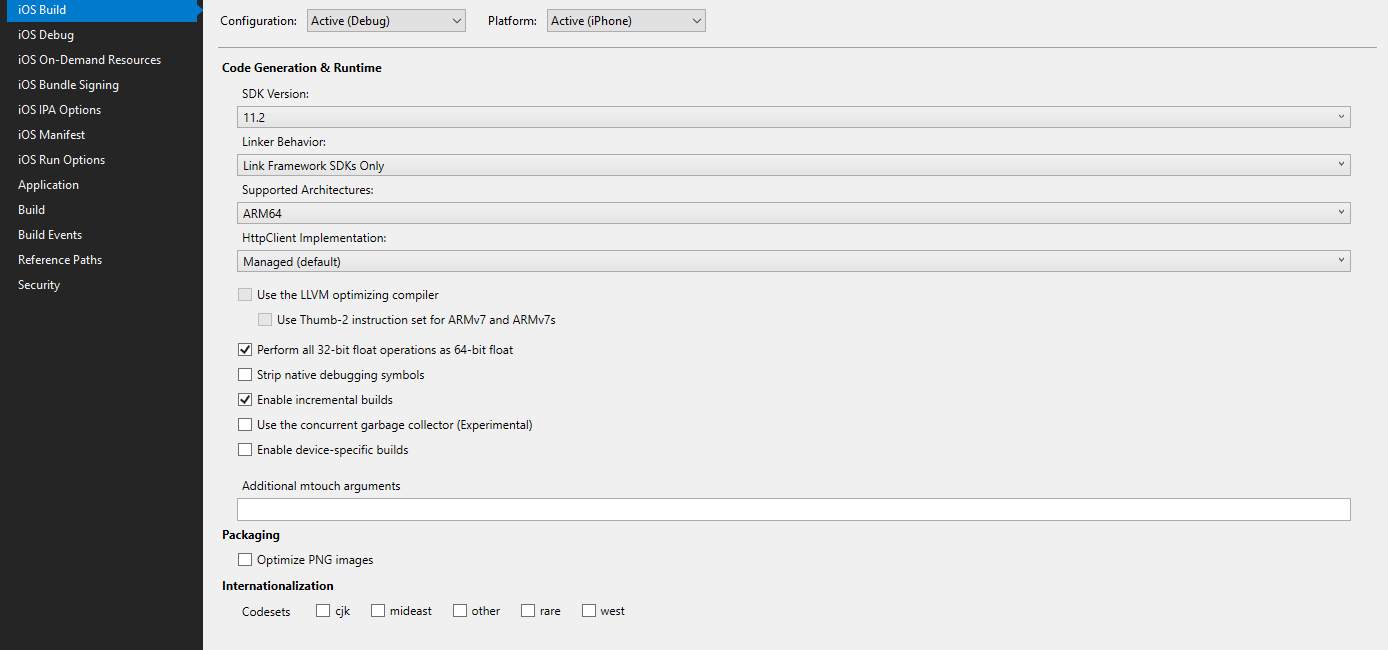1388x650 pixels.
Task: Open the HttpClient Implementation dropdown
Action: pos(794,261)
